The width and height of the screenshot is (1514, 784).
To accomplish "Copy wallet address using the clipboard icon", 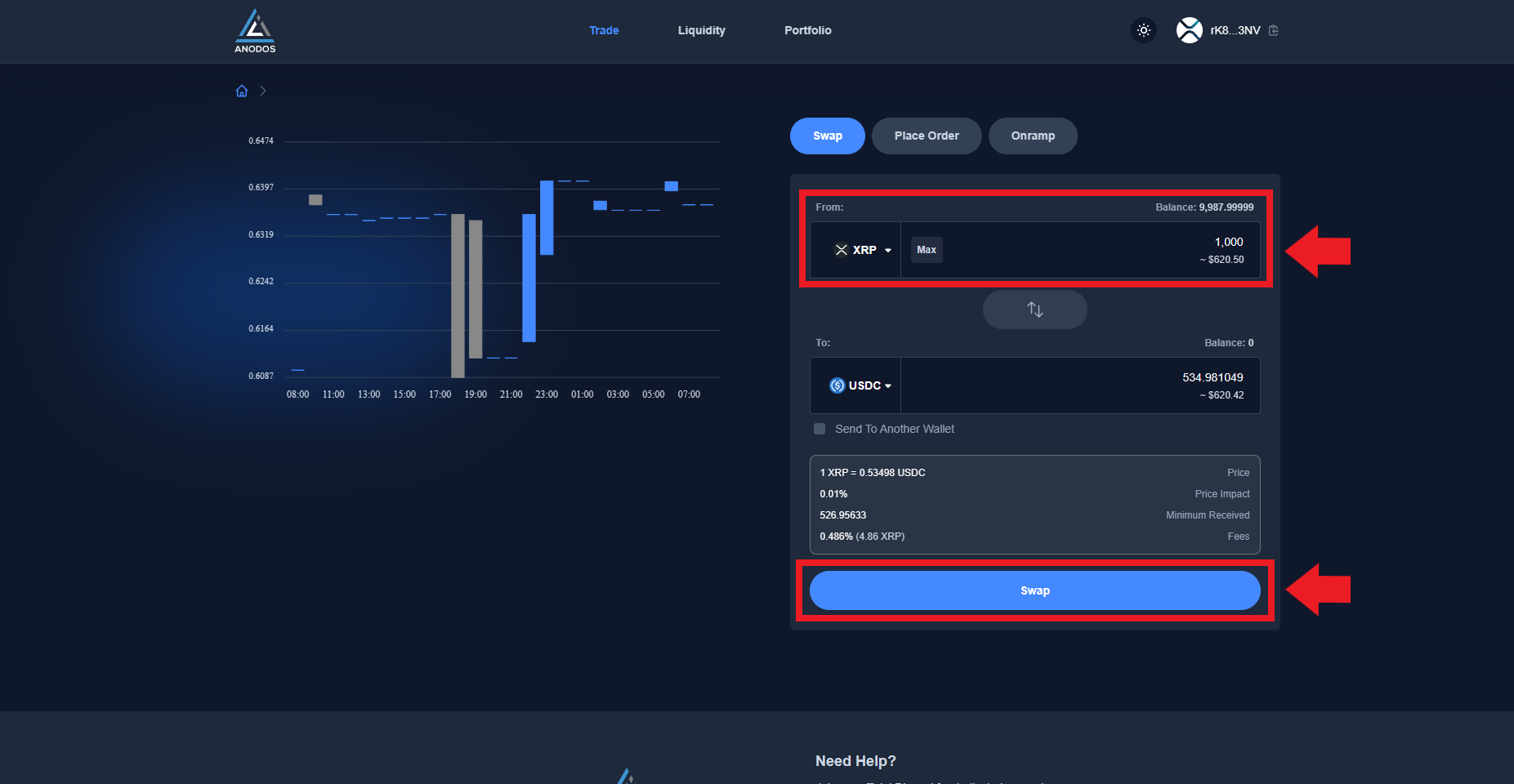I will click(1273, 30).
